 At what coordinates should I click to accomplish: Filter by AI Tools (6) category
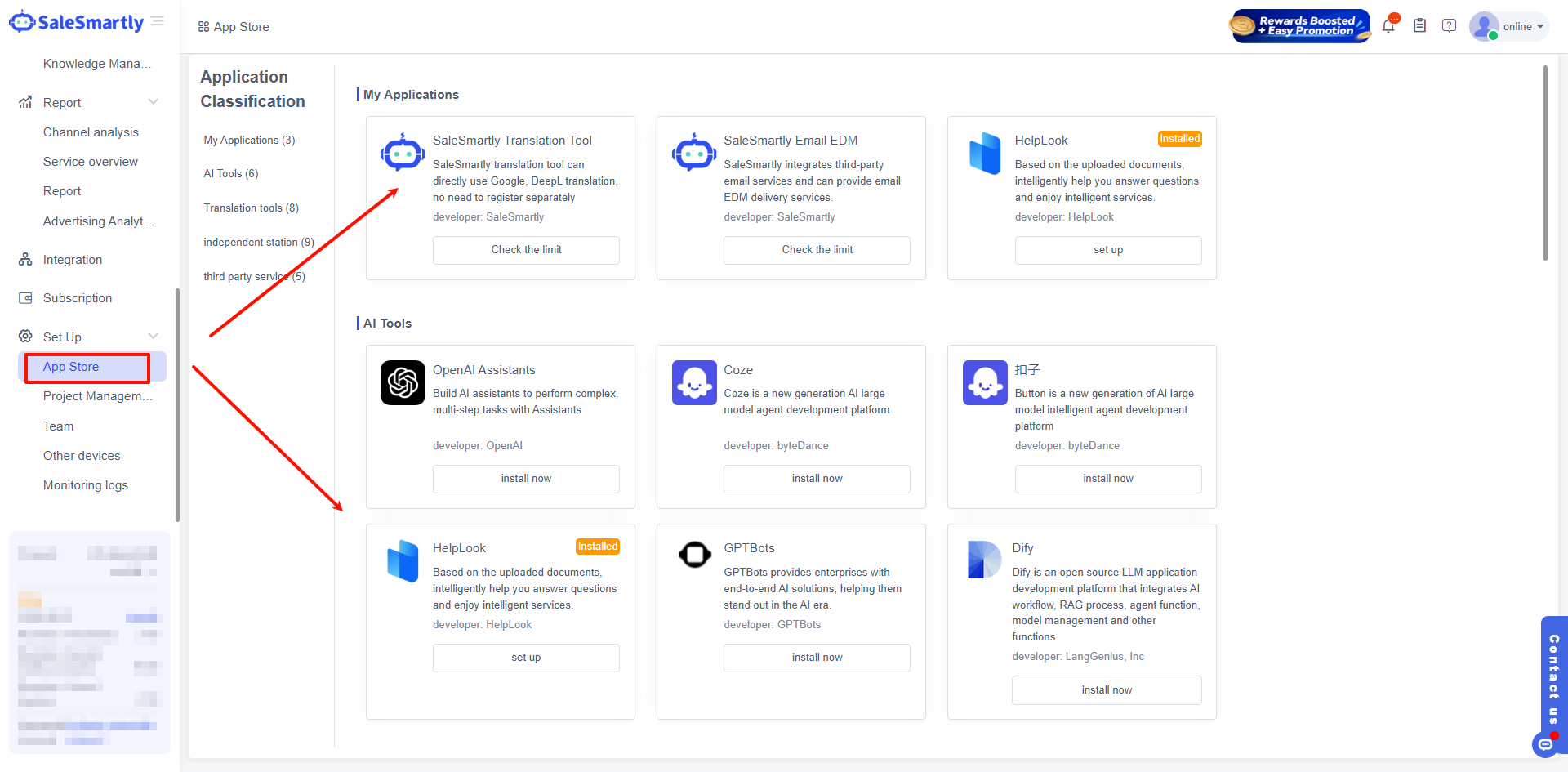[x=231, y=173]
